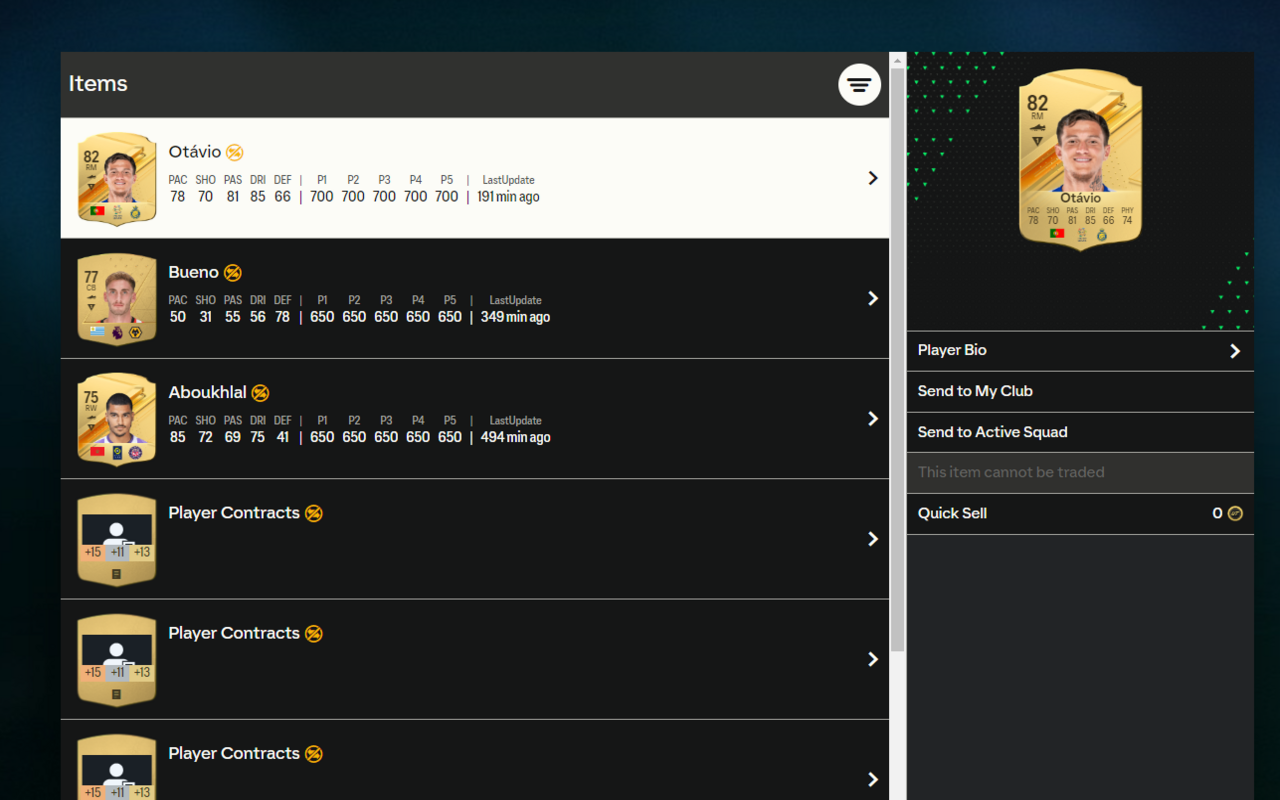Screen dimensions: 1280x800
Task: Open Player Bio
Action: pos(1080,351)
